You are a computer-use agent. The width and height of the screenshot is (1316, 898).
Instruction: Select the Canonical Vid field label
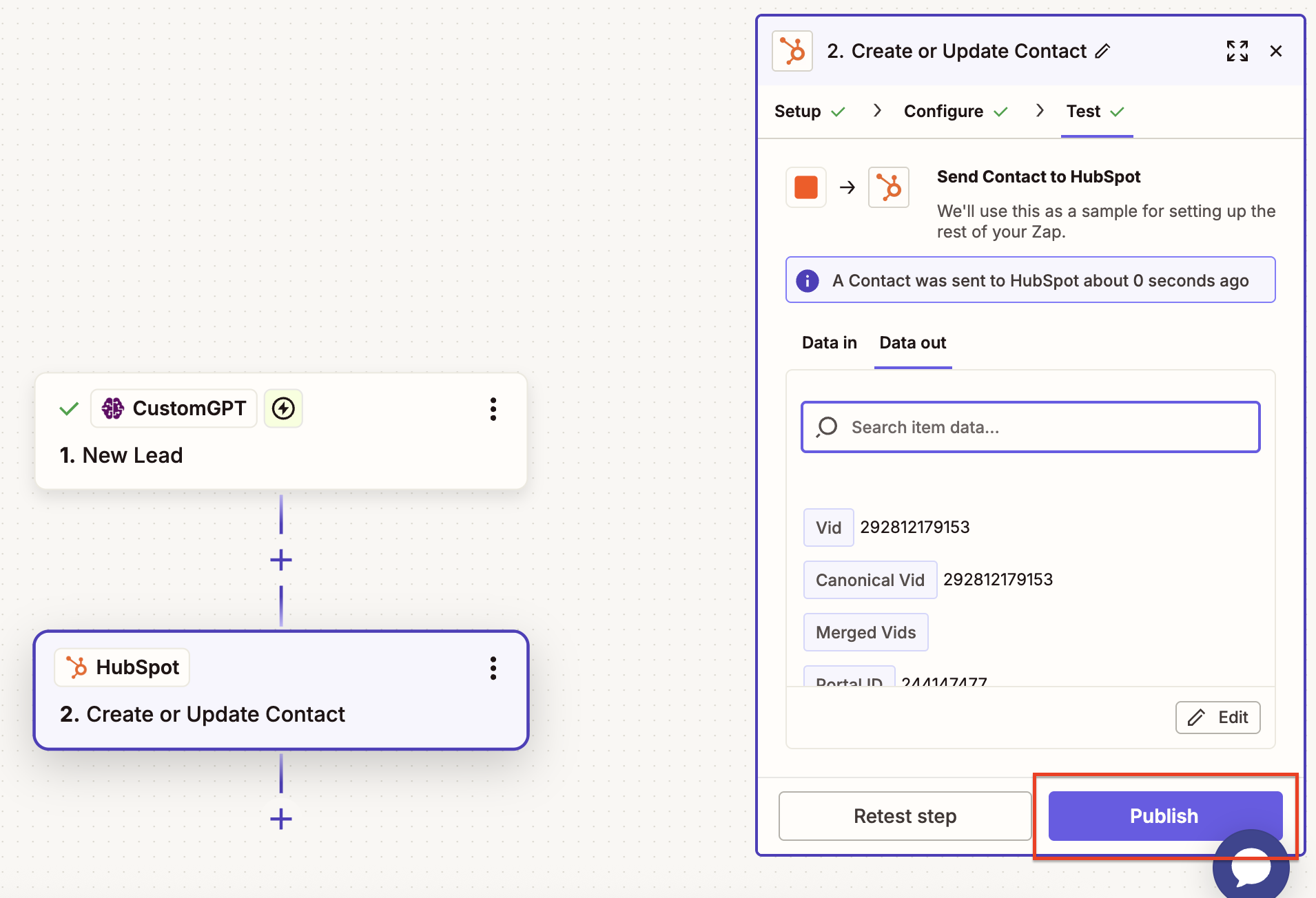[x=870, y=580]
